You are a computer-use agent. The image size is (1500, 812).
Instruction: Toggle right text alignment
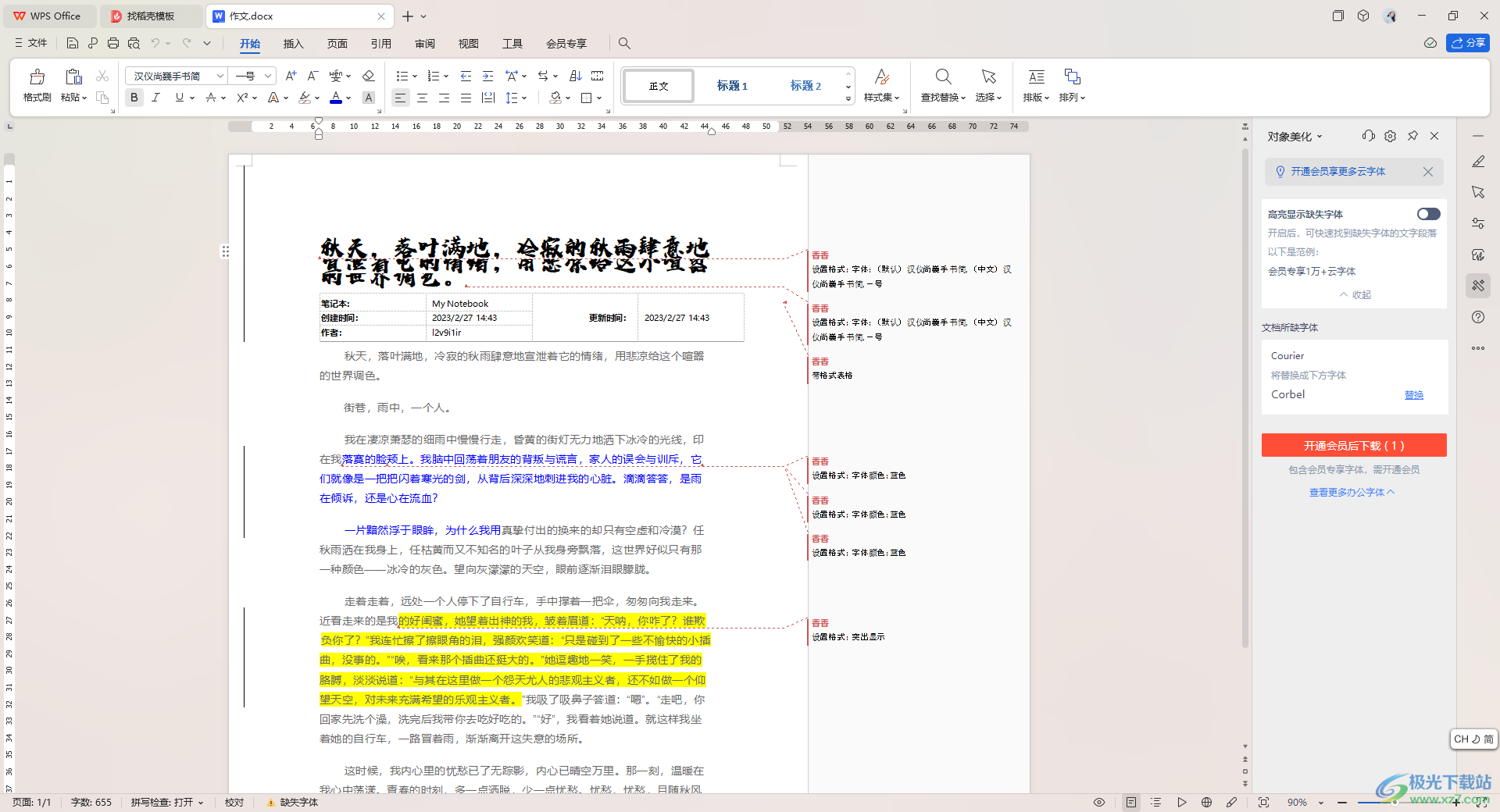(x=444, y=98)
